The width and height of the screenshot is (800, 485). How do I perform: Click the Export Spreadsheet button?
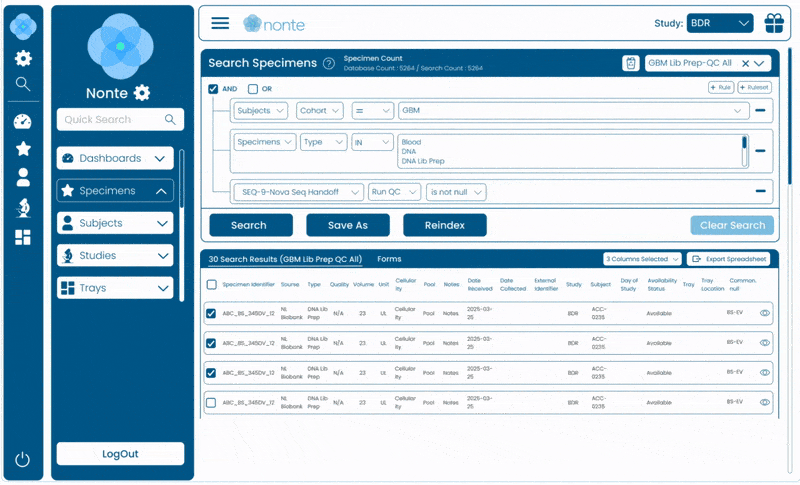click(728, 259)
